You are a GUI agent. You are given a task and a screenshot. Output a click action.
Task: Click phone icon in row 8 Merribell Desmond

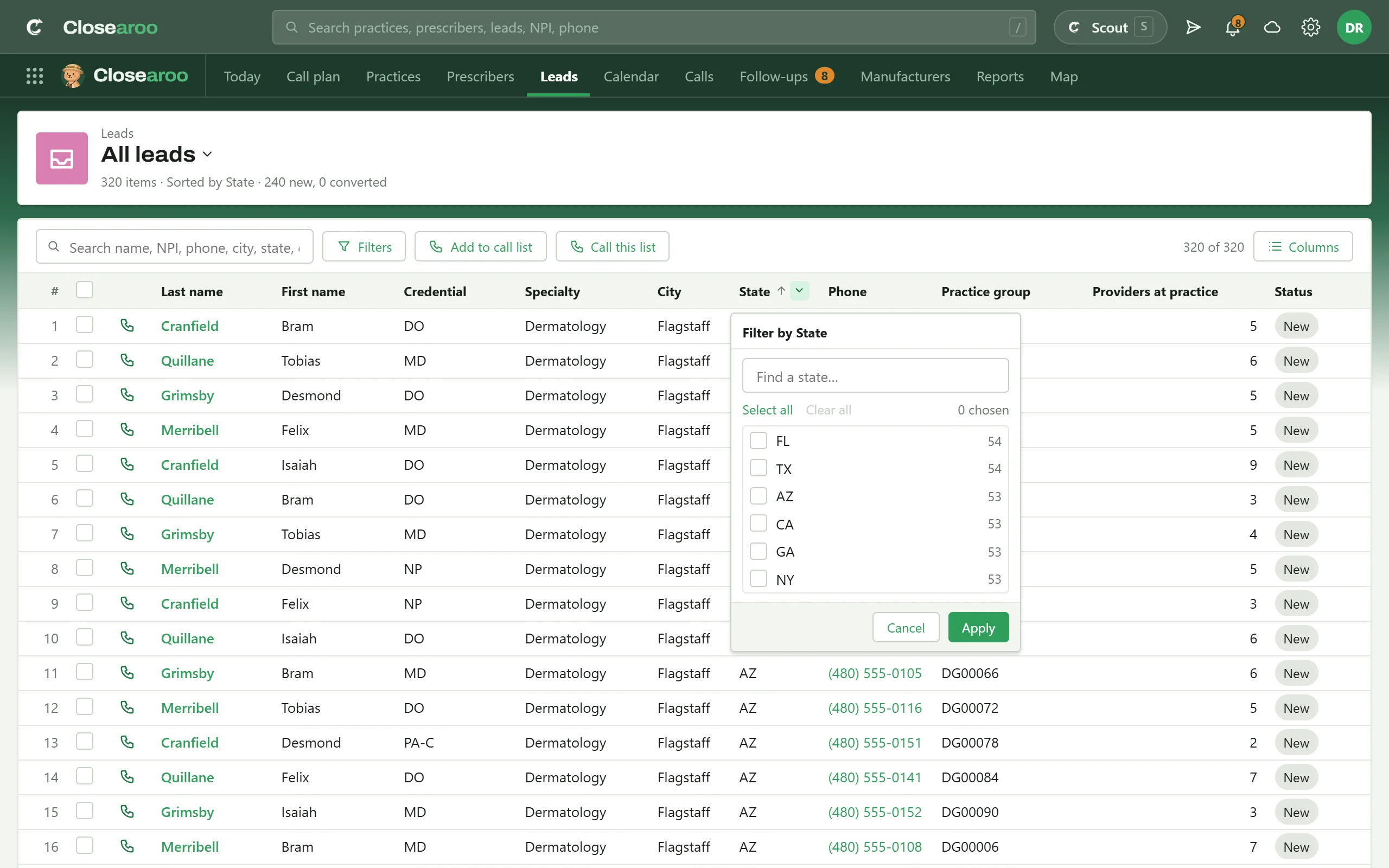(127, 569)
